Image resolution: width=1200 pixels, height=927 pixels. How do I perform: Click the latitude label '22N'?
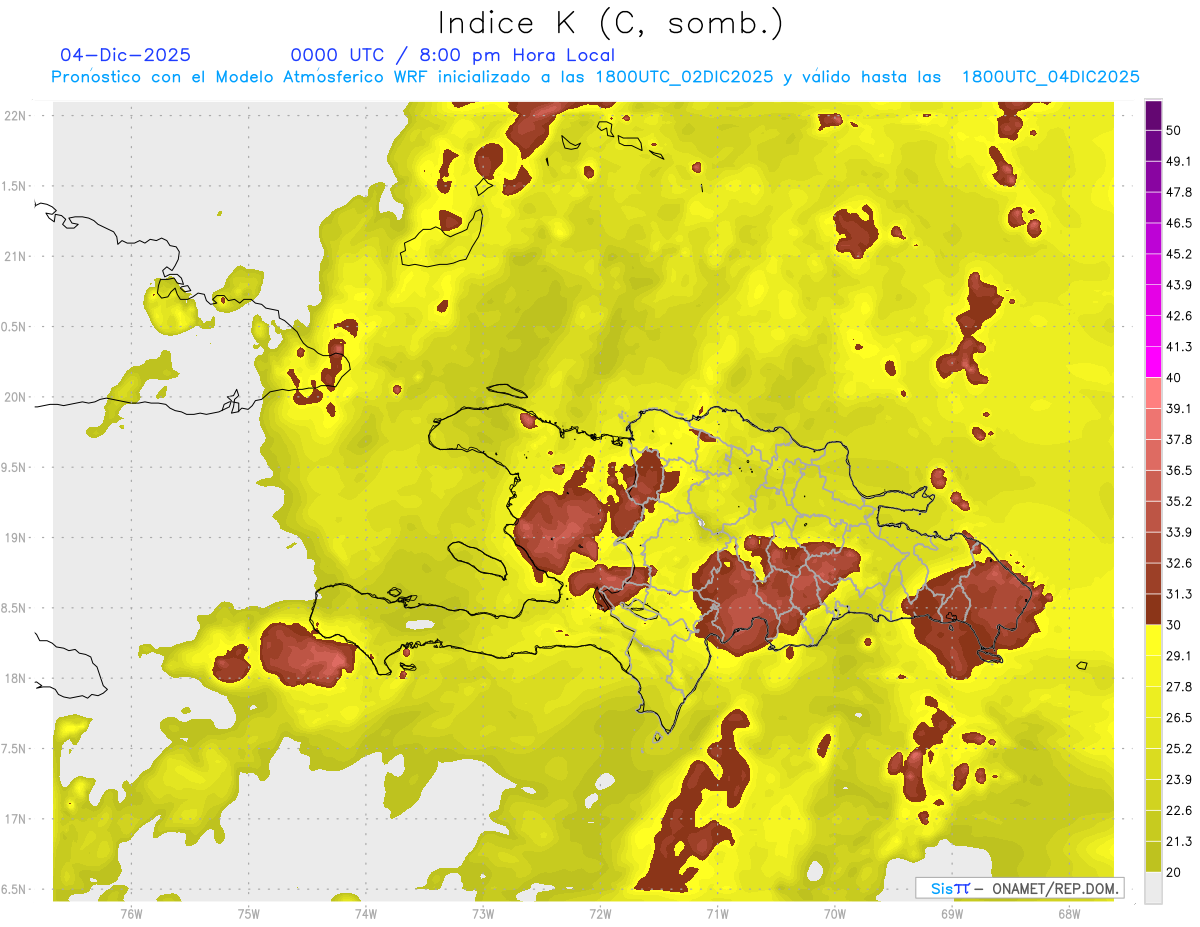click(16, 115)
